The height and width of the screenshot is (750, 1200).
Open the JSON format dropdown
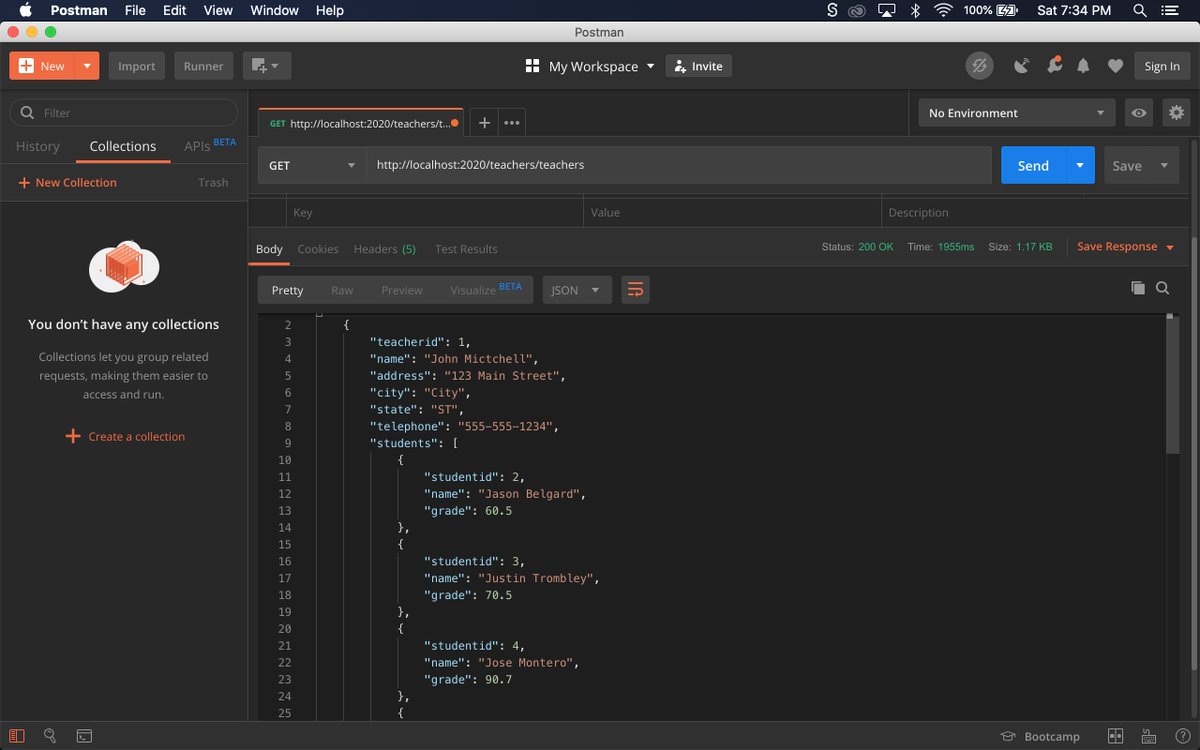[577, 290]
